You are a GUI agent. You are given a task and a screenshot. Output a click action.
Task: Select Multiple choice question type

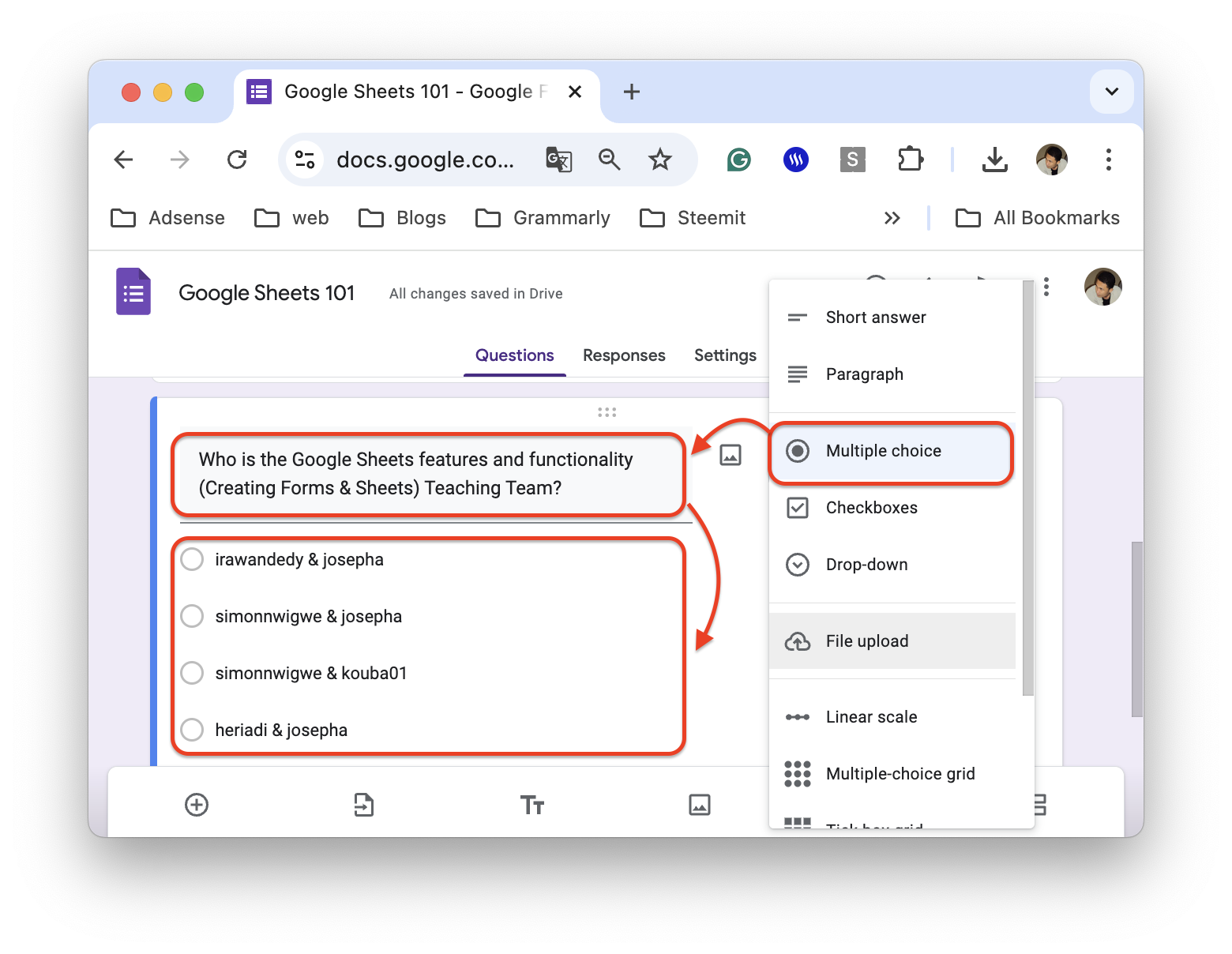(892, 451)
